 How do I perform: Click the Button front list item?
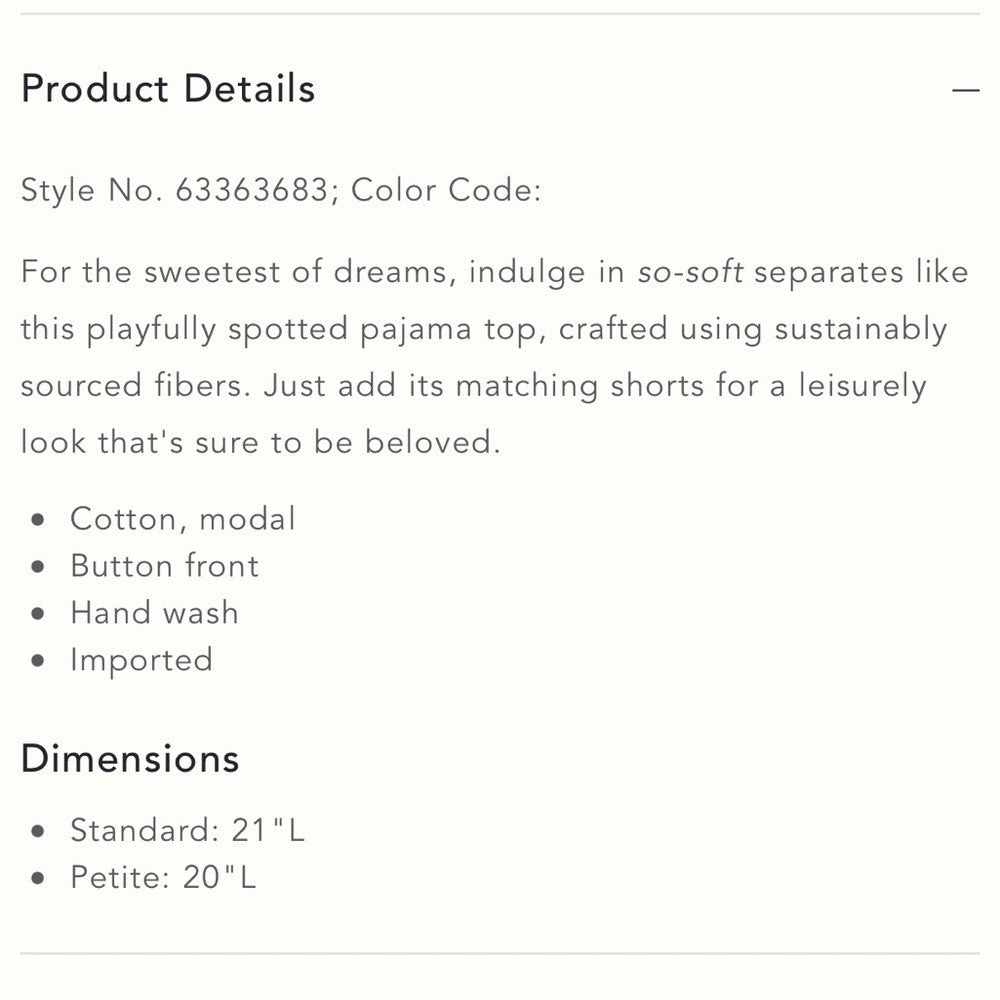164,566
